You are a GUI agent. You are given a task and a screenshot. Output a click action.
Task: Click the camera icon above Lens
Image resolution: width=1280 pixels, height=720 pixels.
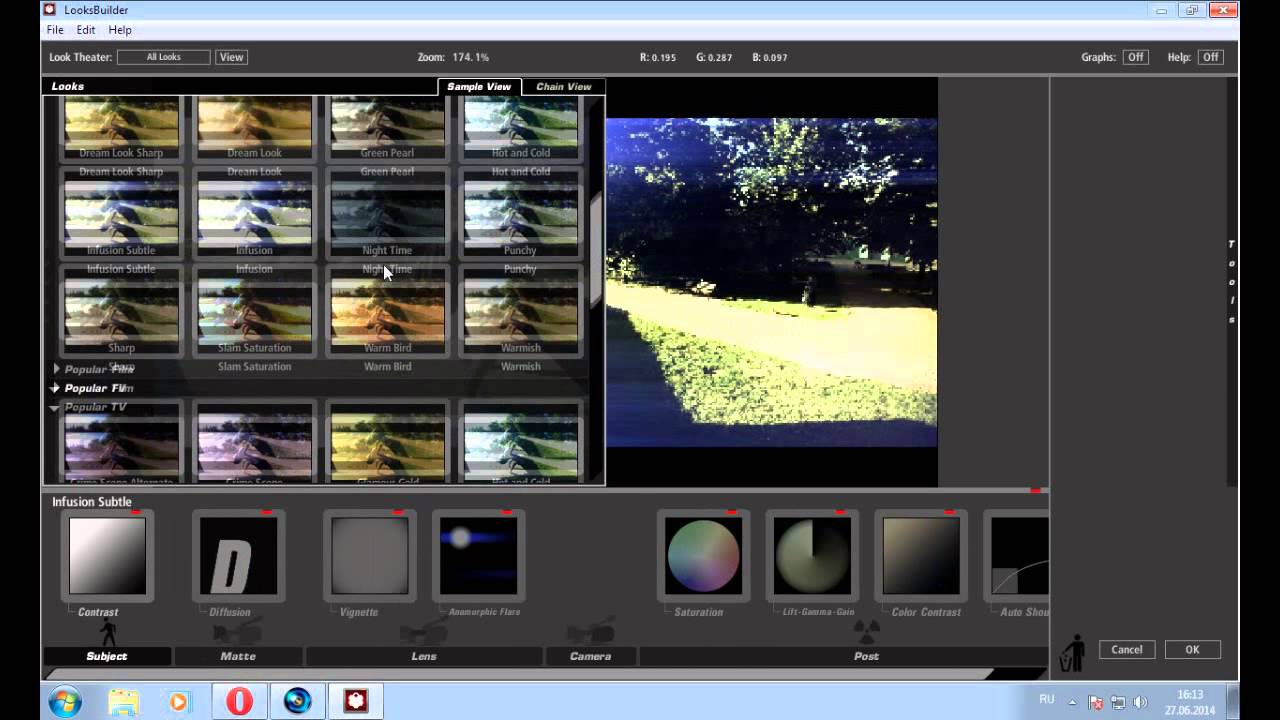[424, 632]
